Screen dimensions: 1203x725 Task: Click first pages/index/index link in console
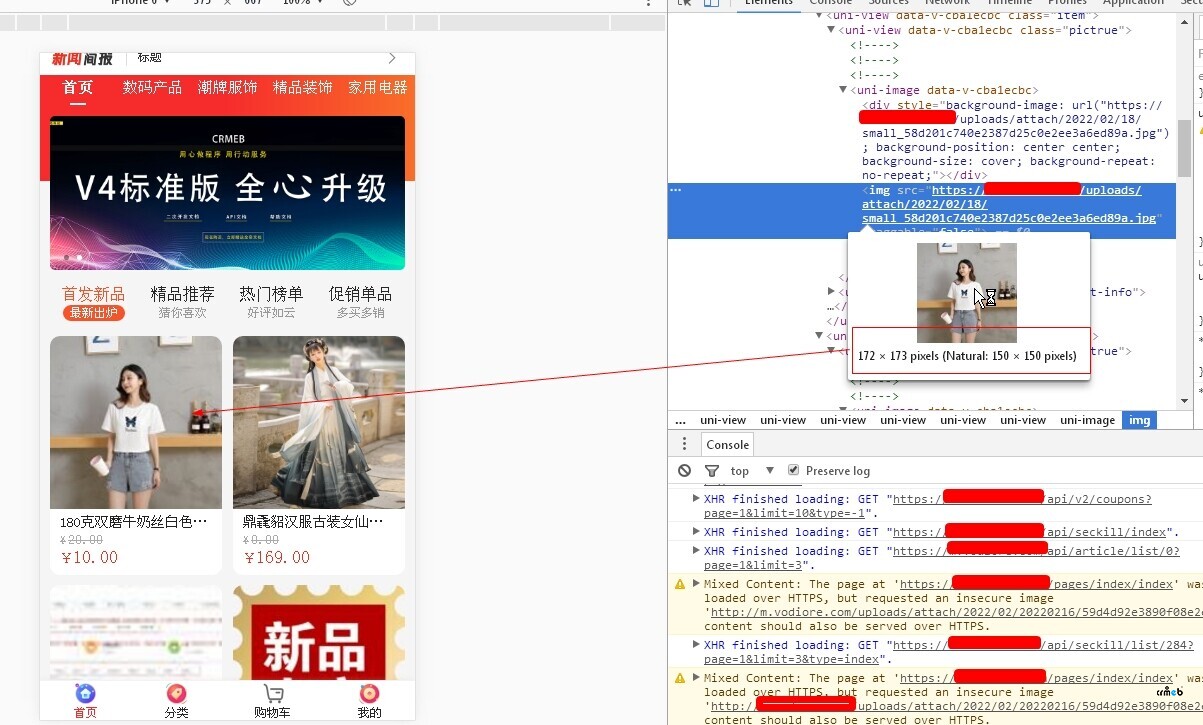tap(1036, 584)
